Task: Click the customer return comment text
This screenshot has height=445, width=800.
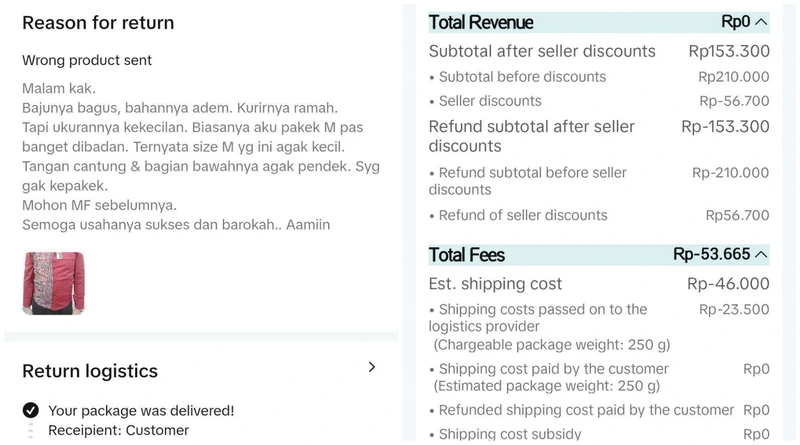Action: [201, 157]
